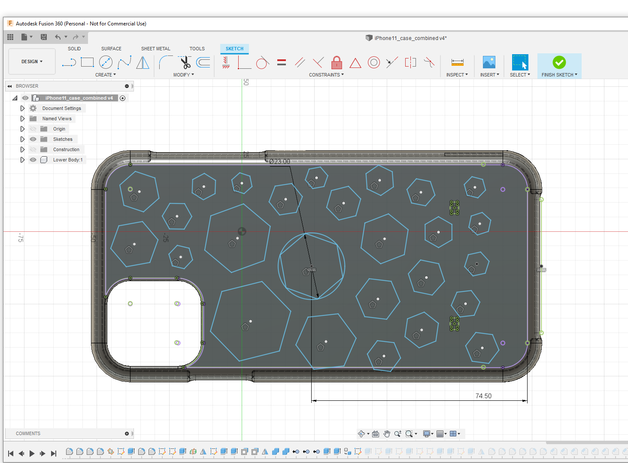Select the Fillet tool in Modify
This screenshot has height=472, width=628.
coord(165,62)
